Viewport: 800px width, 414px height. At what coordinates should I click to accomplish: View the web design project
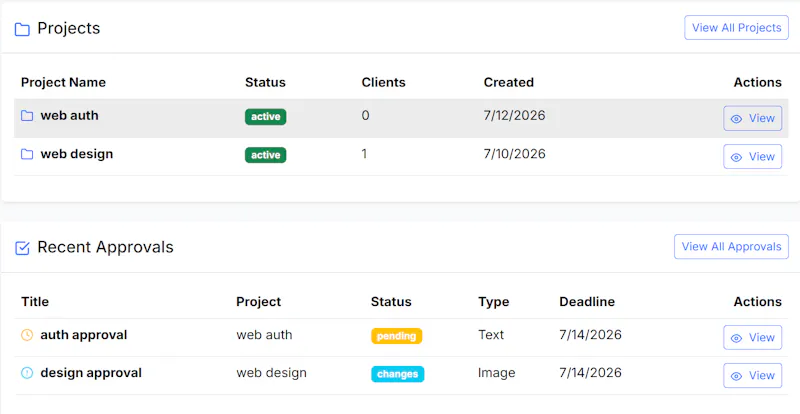(753, 157)
